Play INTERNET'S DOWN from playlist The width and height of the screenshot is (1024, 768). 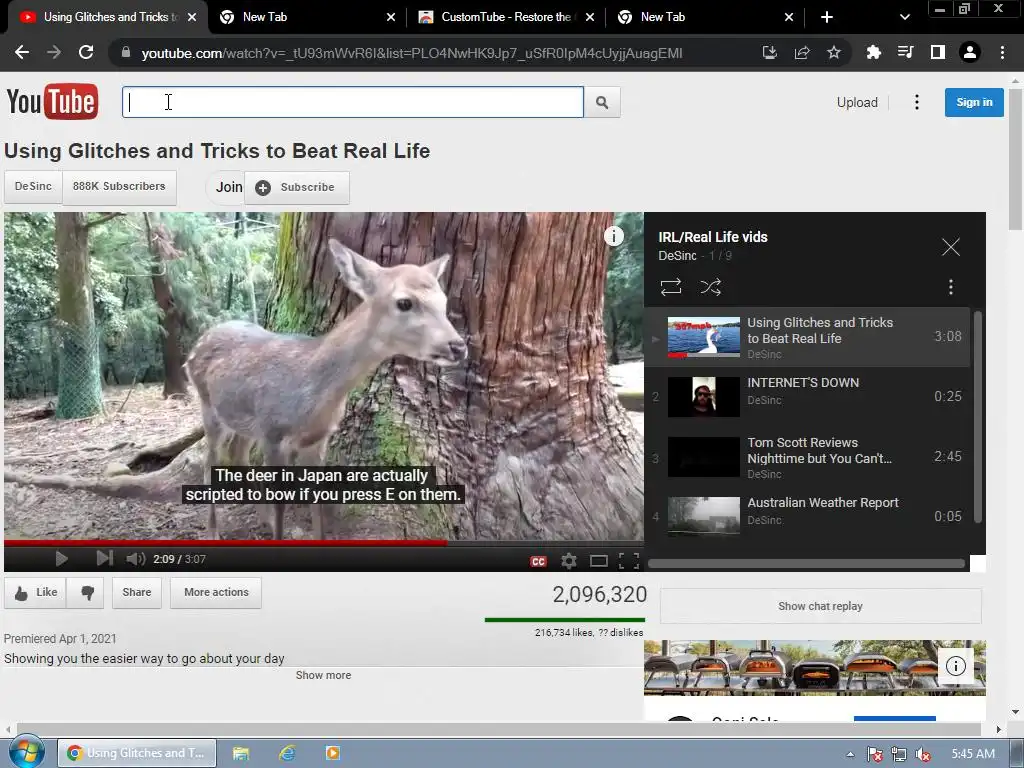(x=807, y=396)
